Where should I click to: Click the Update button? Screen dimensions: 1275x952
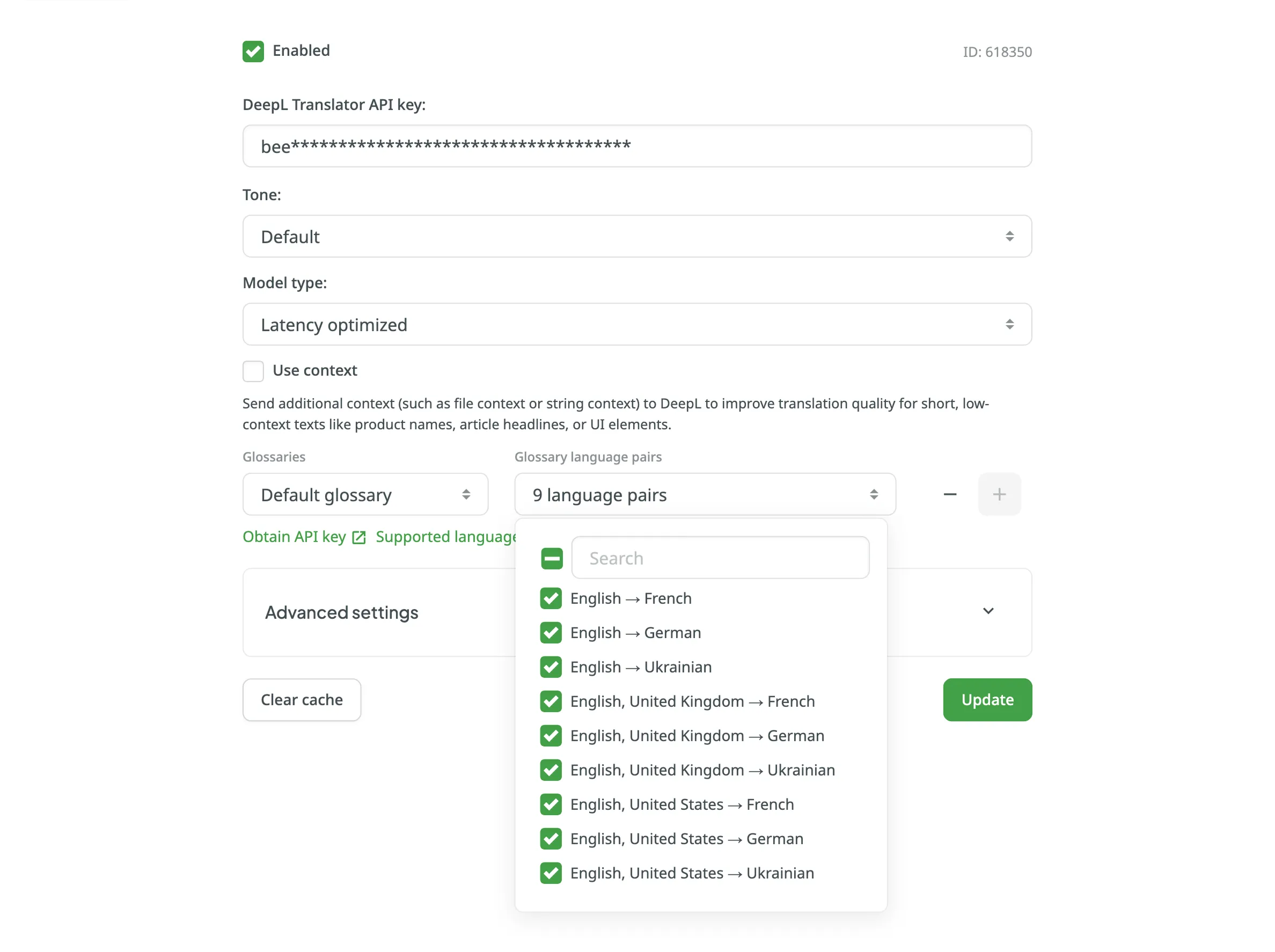[x=987, y=700]
